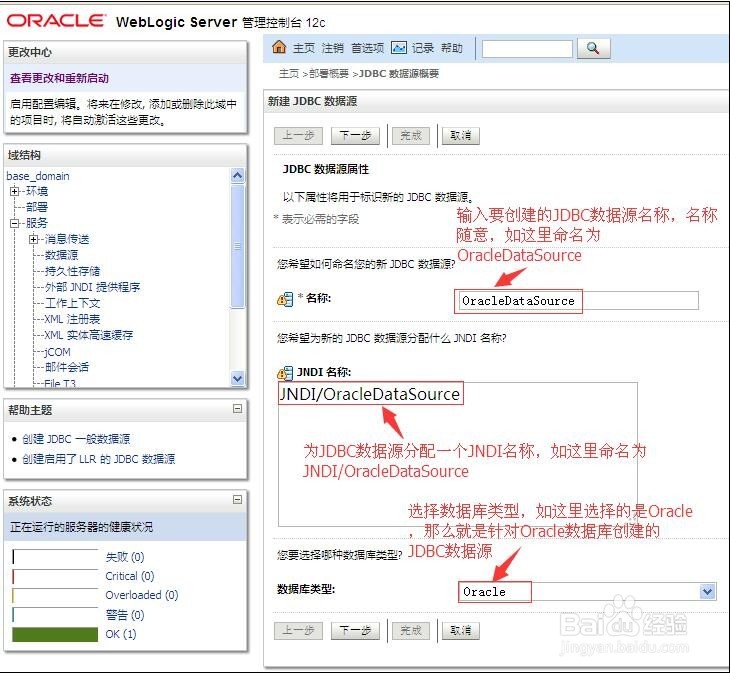The image size is (730, 673).
Task: Collapse the 服务 tree node
Action: coord(14,223)
